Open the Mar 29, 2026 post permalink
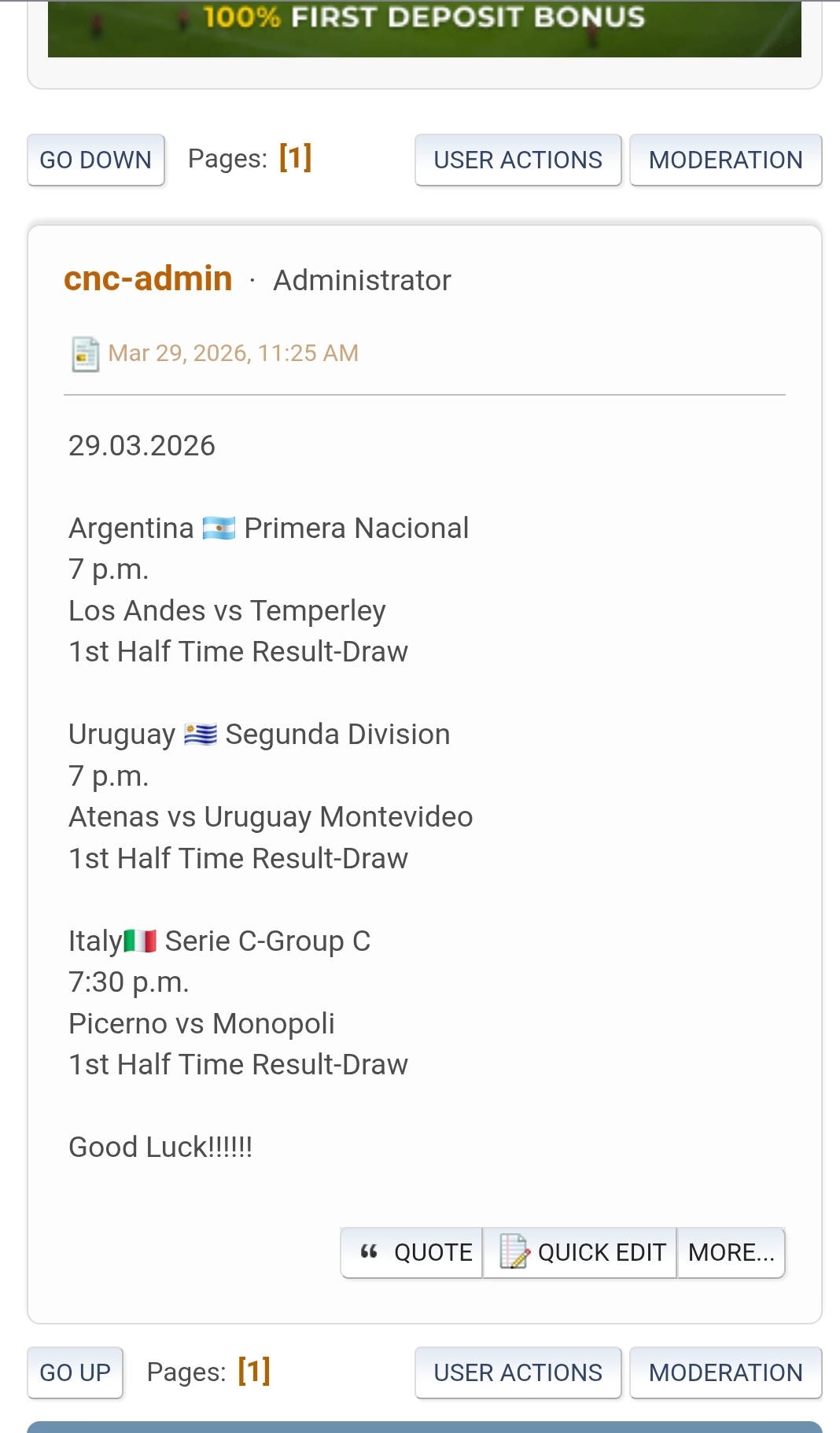This screenshot has height=1433, width=840. (x=233, y=353)
